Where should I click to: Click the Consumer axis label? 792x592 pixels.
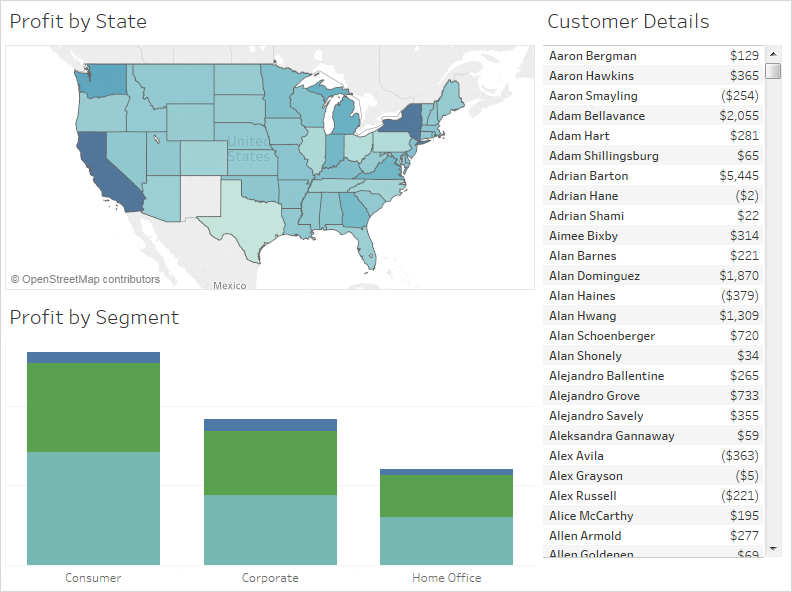(x=93, y=578)
